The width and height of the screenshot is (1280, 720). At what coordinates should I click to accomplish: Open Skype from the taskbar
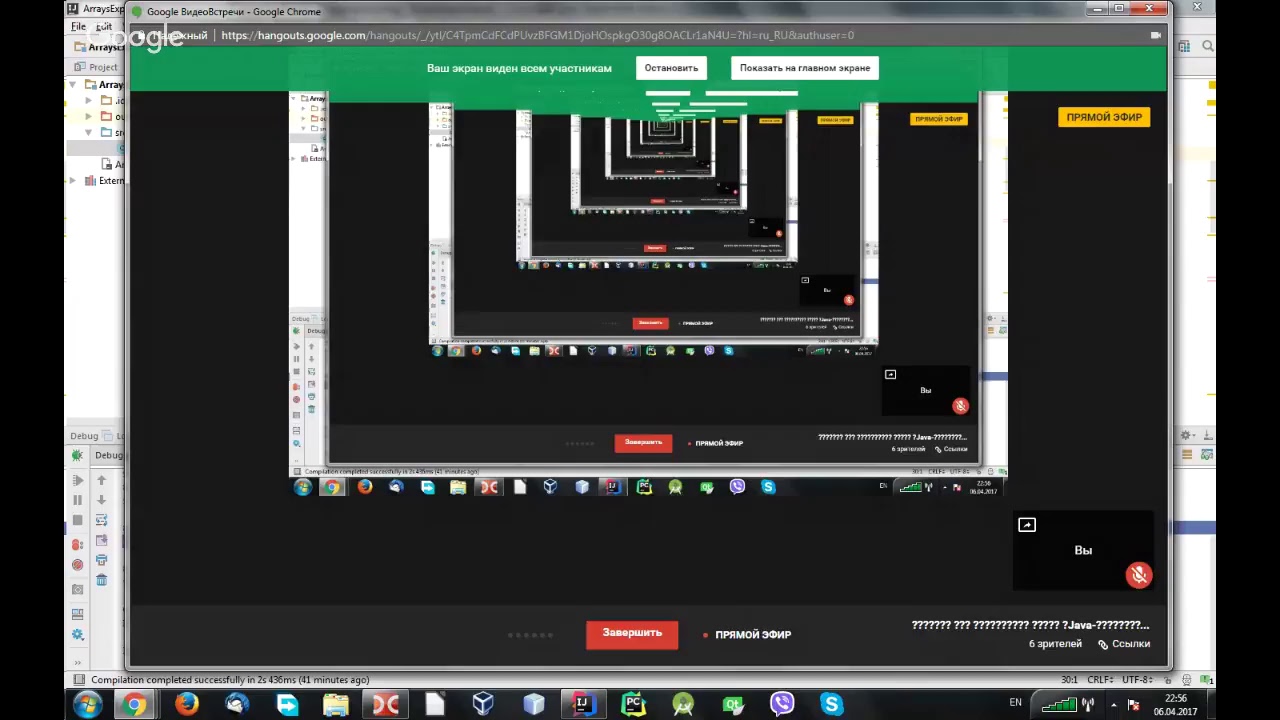[x=831, y=705]
